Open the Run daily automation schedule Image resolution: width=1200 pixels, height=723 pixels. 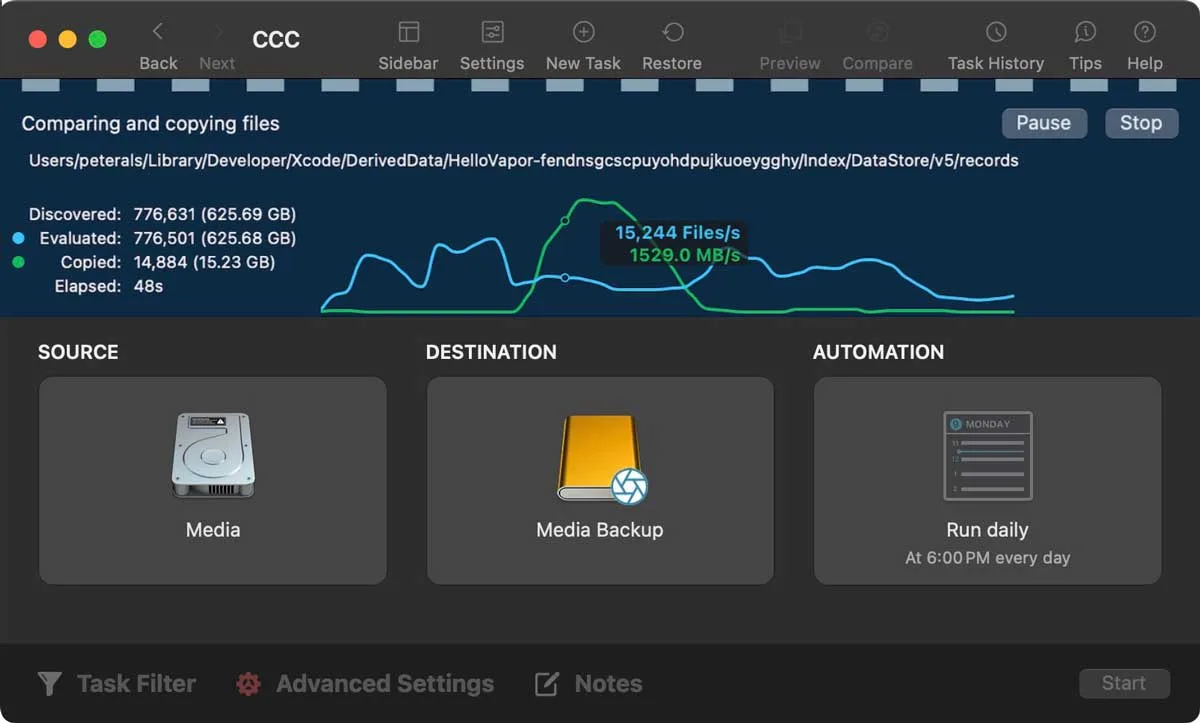tap(987, 480)
